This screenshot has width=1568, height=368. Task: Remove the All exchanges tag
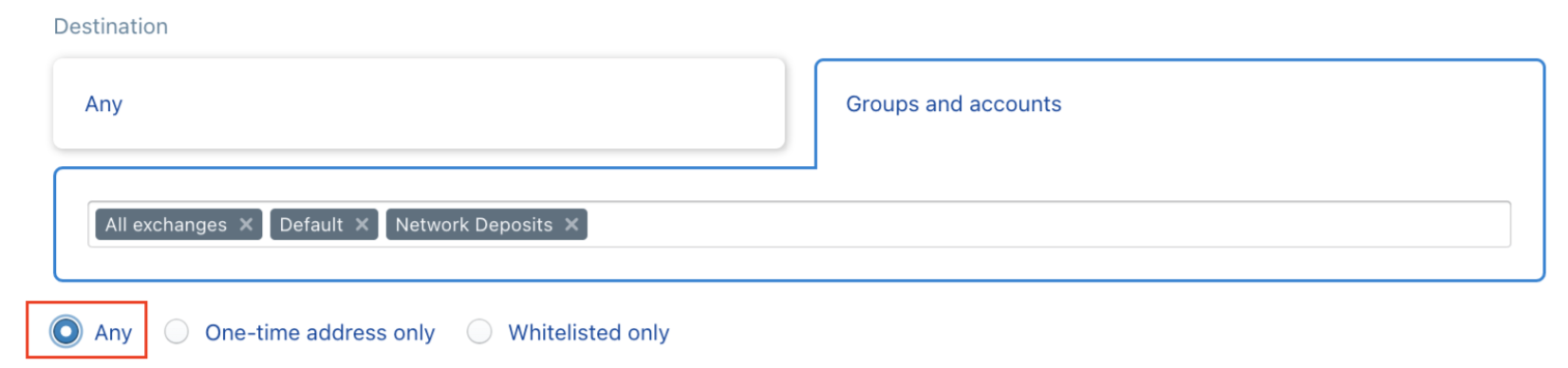click(x=246, y=225)
